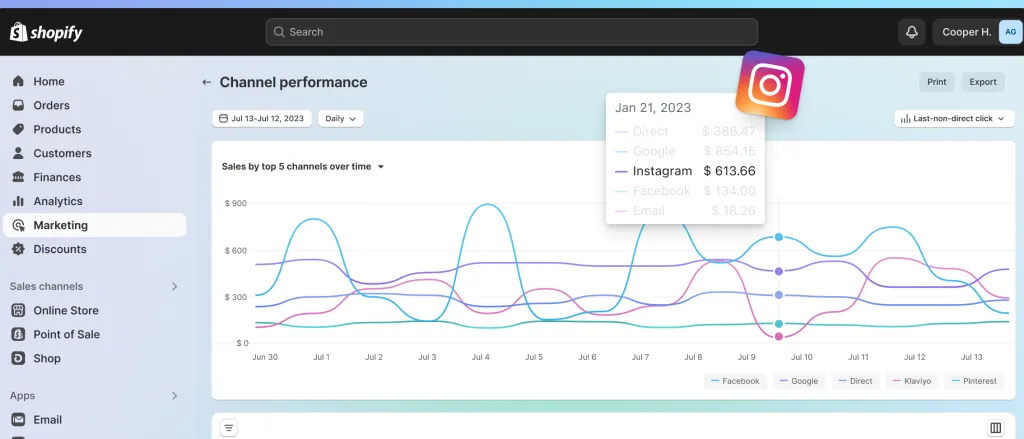The image size is (1024, 439).
Task: Click the Customers person icon
Action: pos(18,153)
